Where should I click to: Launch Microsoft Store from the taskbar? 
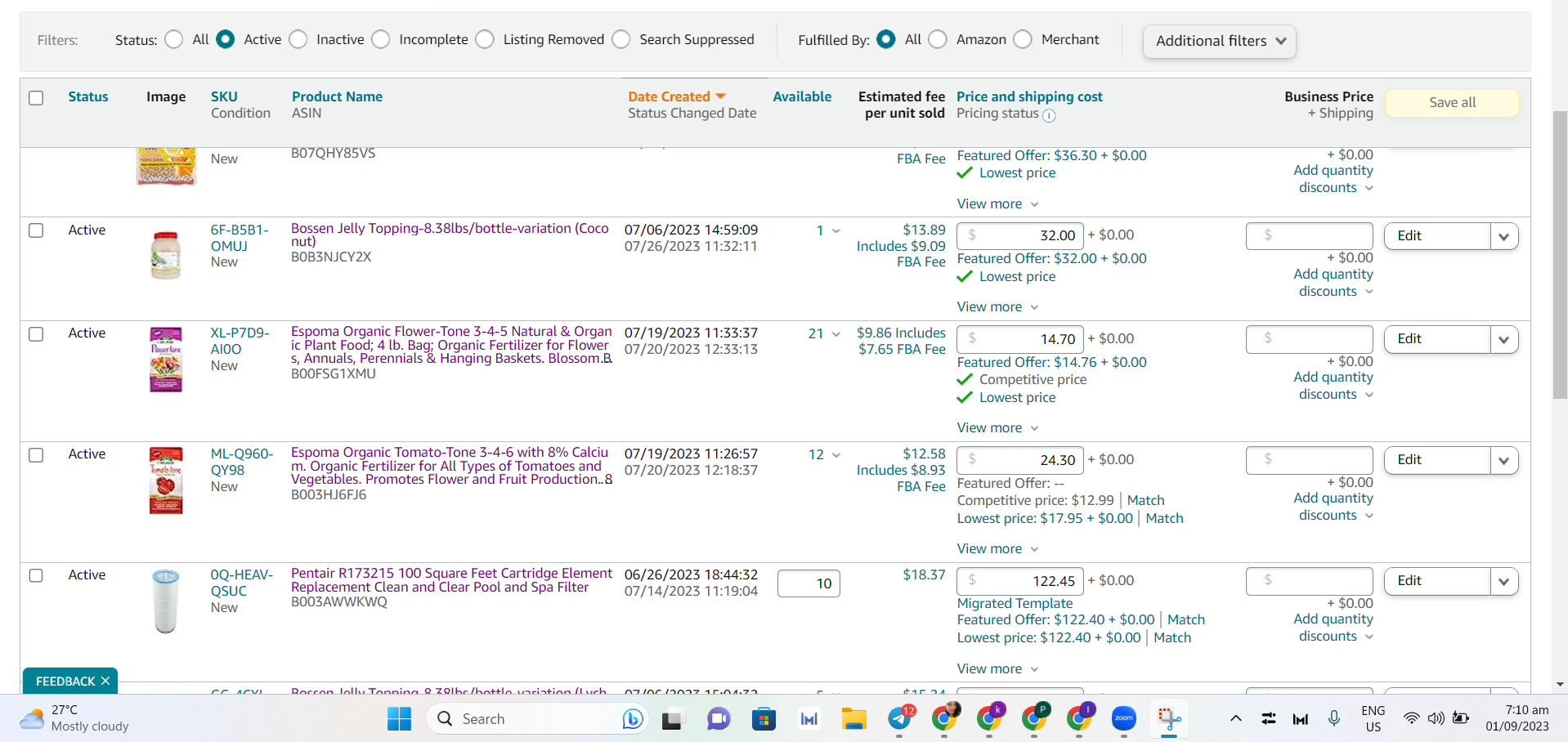[x=764, y=719]
